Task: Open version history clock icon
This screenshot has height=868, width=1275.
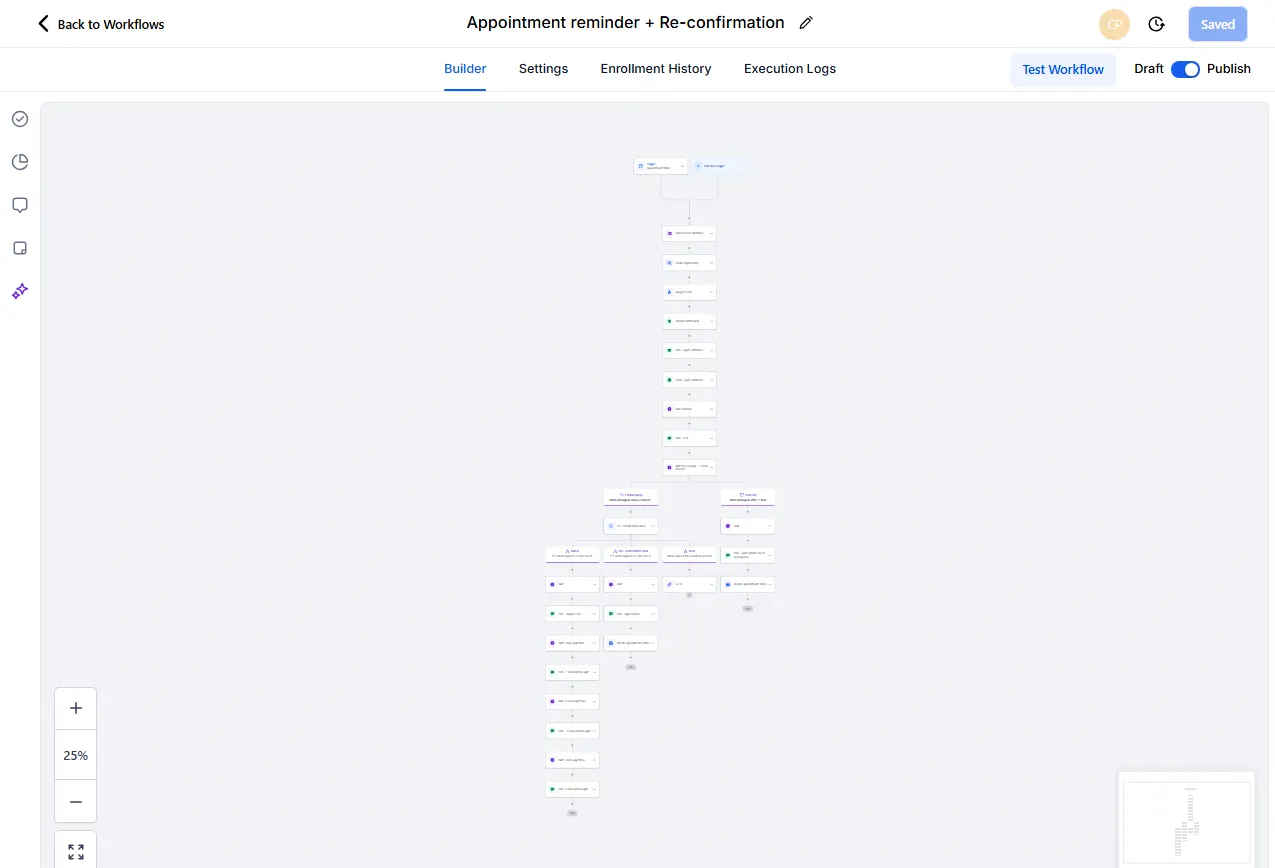Action: coord(1156,24)
